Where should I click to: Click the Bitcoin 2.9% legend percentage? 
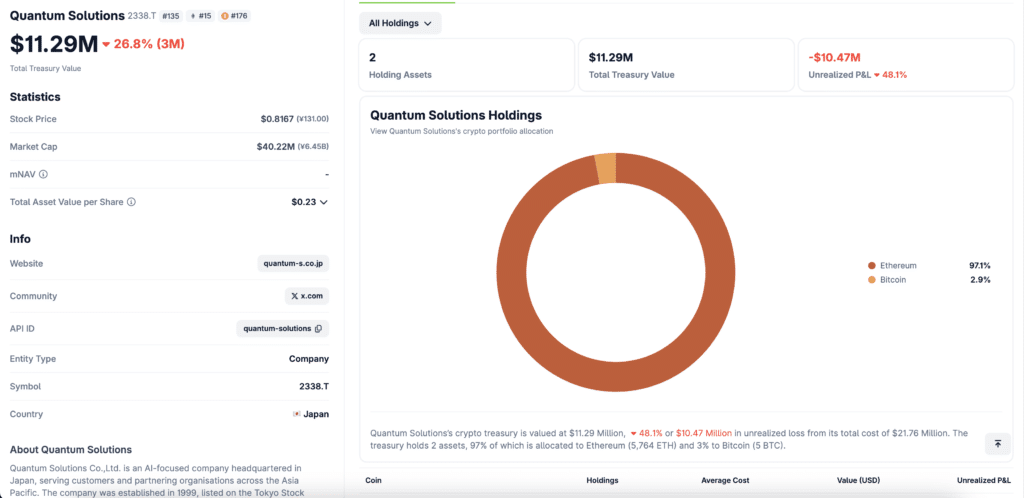(x=980, y=279)
